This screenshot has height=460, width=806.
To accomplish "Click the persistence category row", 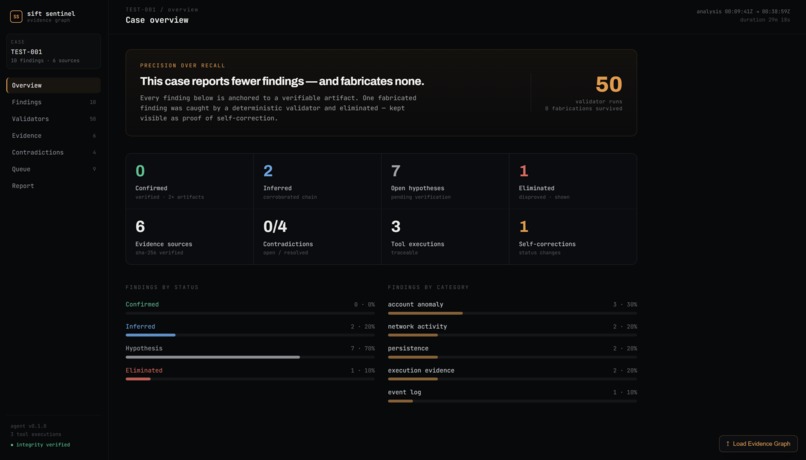I will tap(512, 352).
